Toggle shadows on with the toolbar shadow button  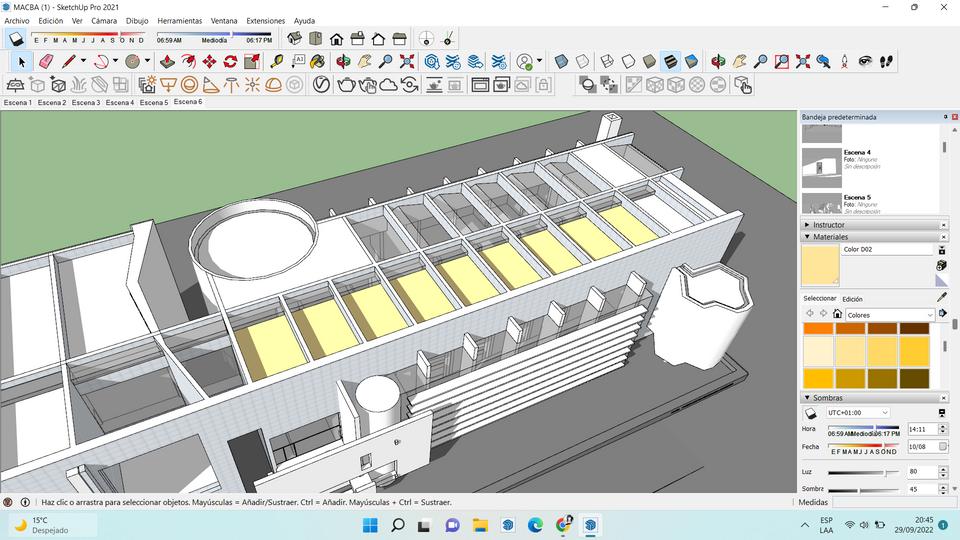[x=17, y=39]
